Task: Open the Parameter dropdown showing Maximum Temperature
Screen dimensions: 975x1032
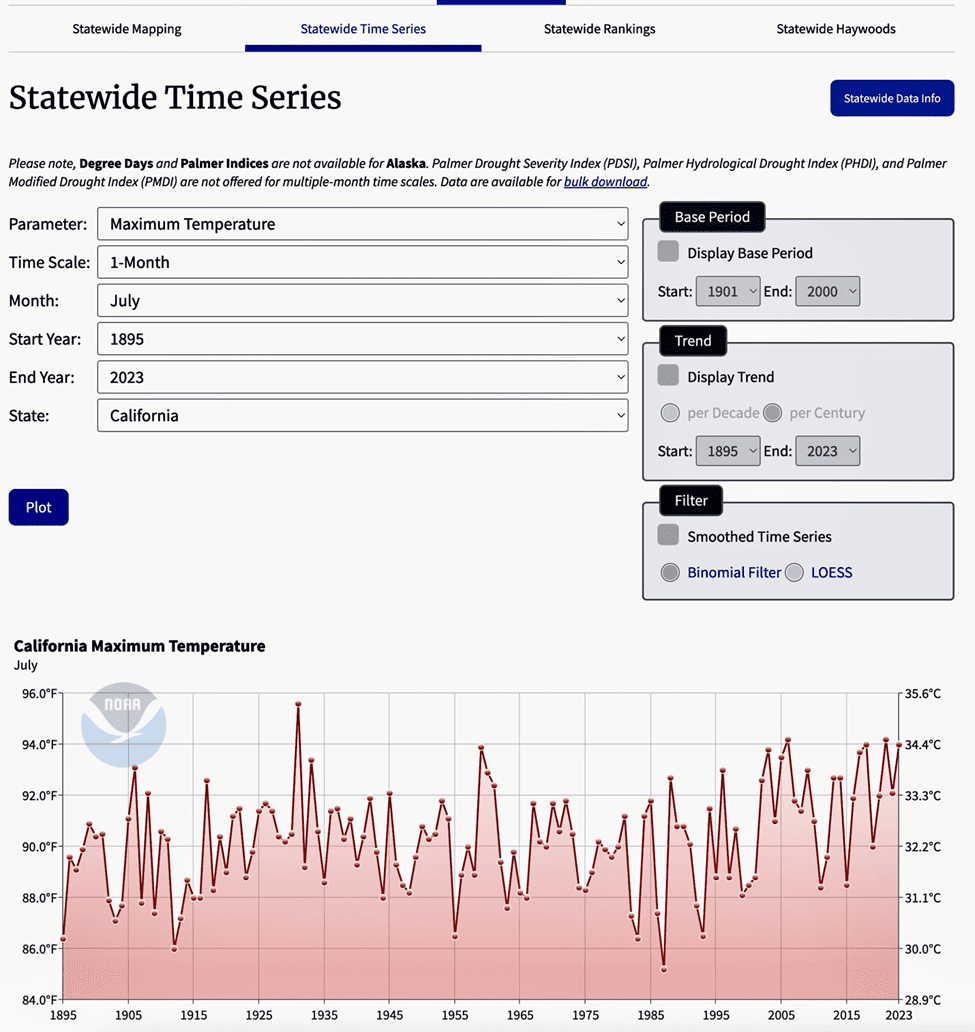Action: tap(362, 224)
